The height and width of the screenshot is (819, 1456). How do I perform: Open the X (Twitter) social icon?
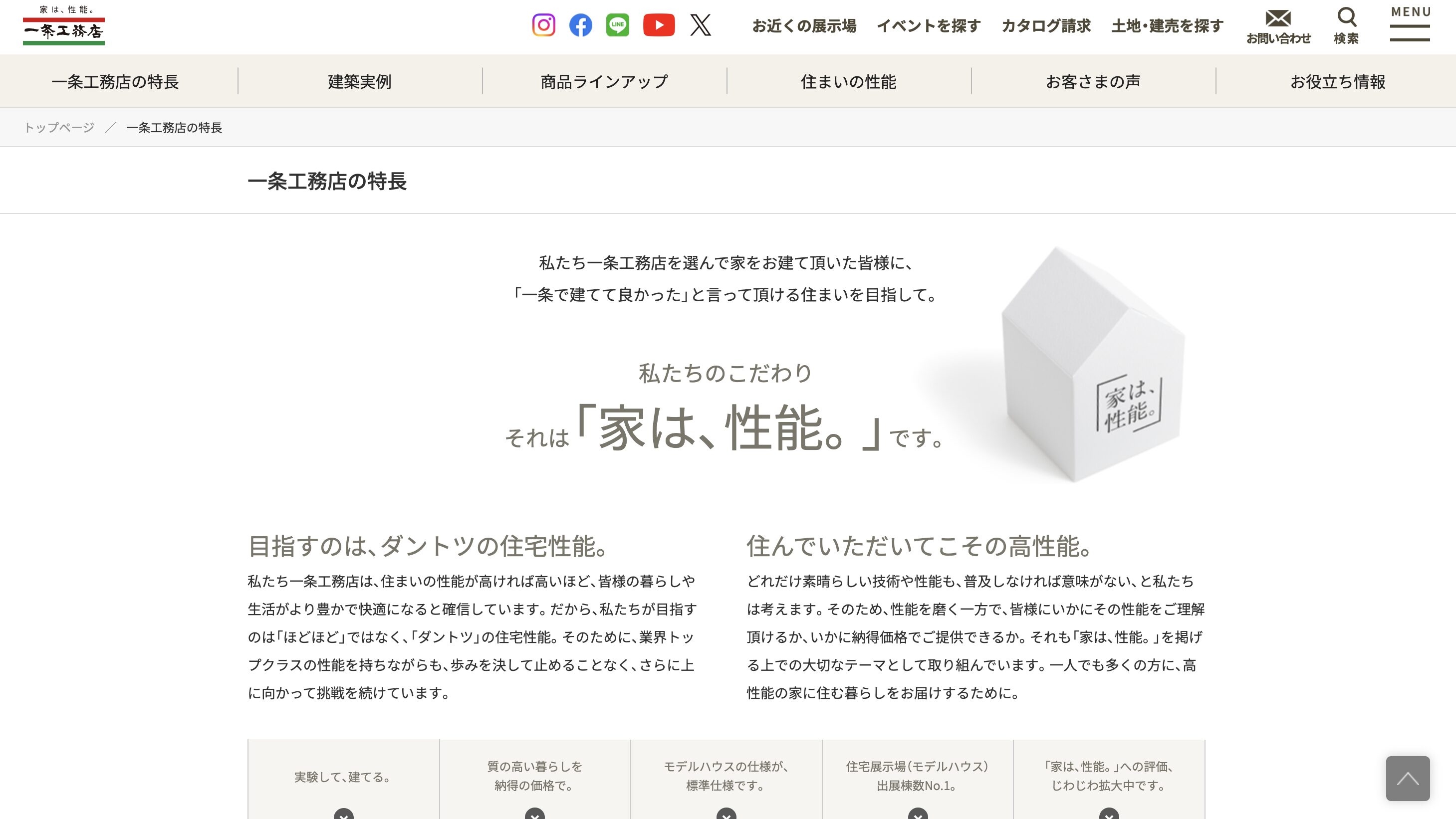700,25
